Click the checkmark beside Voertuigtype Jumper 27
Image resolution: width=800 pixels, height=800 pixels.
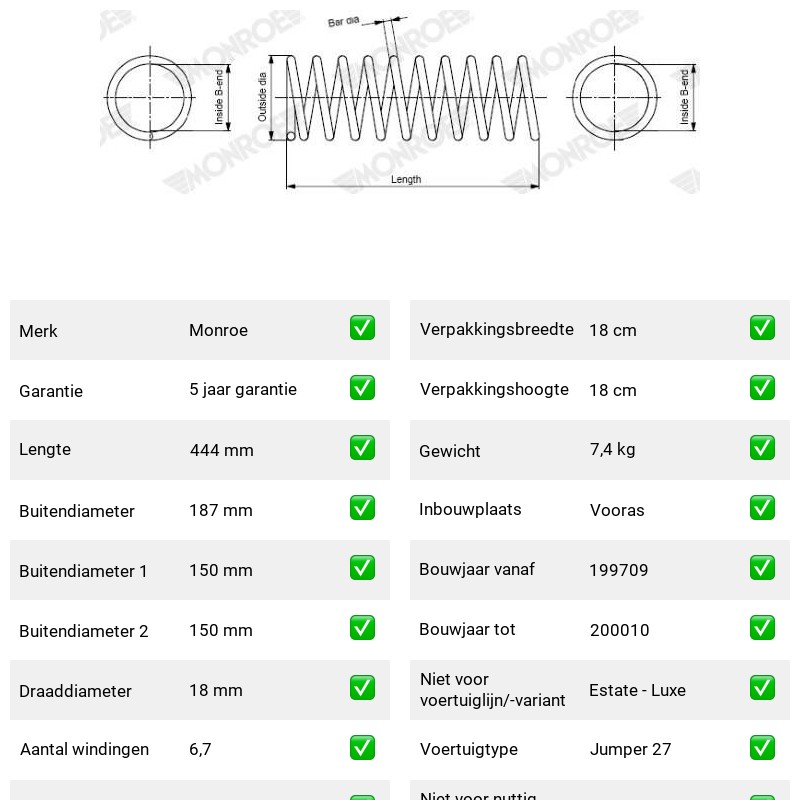tap(762, 747)
